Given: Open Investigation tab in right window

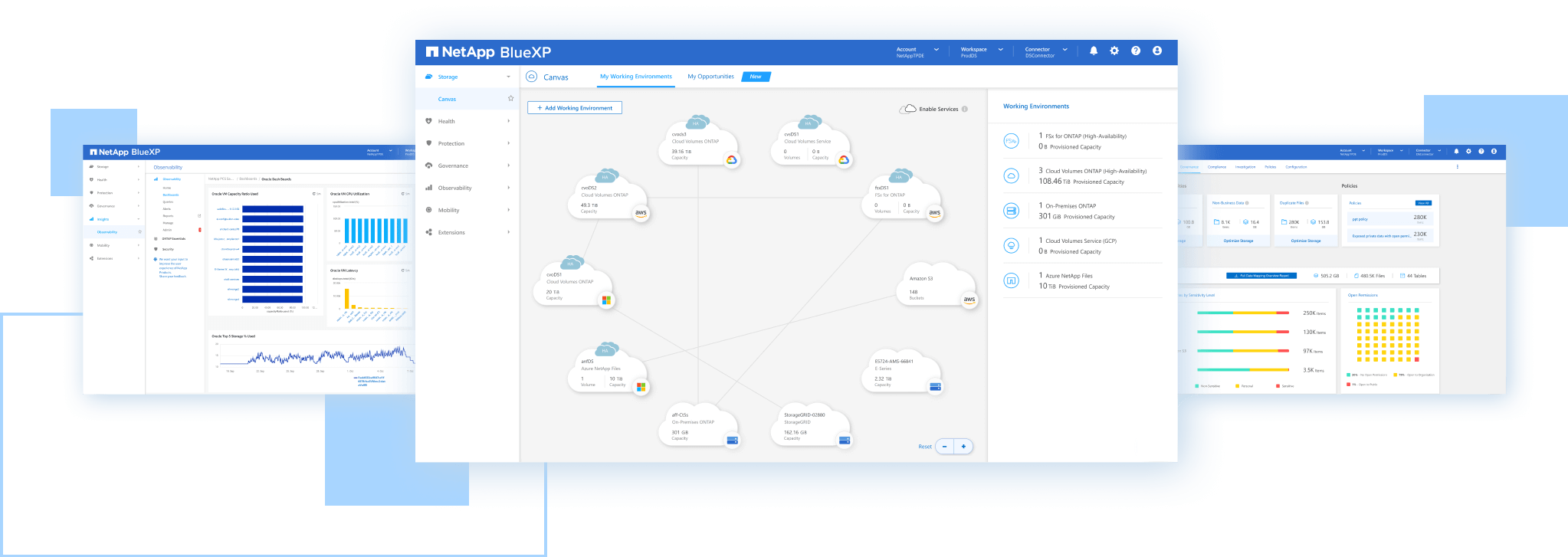Looking at the screenshot, I should [1245, 166].
